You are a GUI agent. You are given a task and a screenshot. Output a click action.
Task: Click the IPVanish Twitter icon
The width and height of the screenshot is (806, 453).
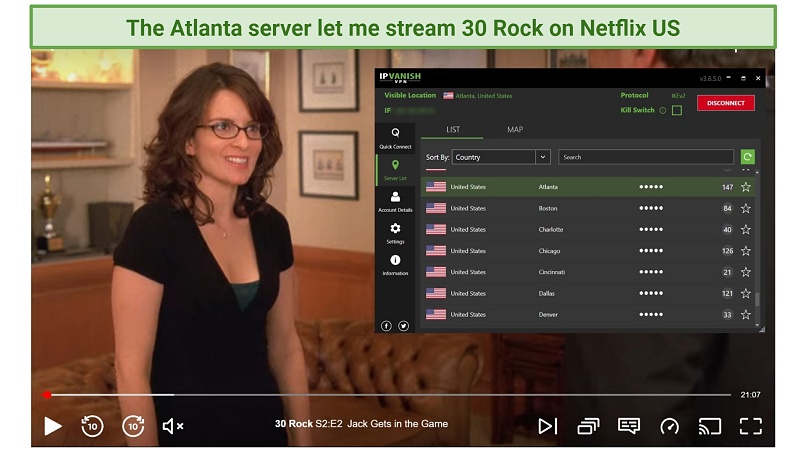[x=404, y=326]
